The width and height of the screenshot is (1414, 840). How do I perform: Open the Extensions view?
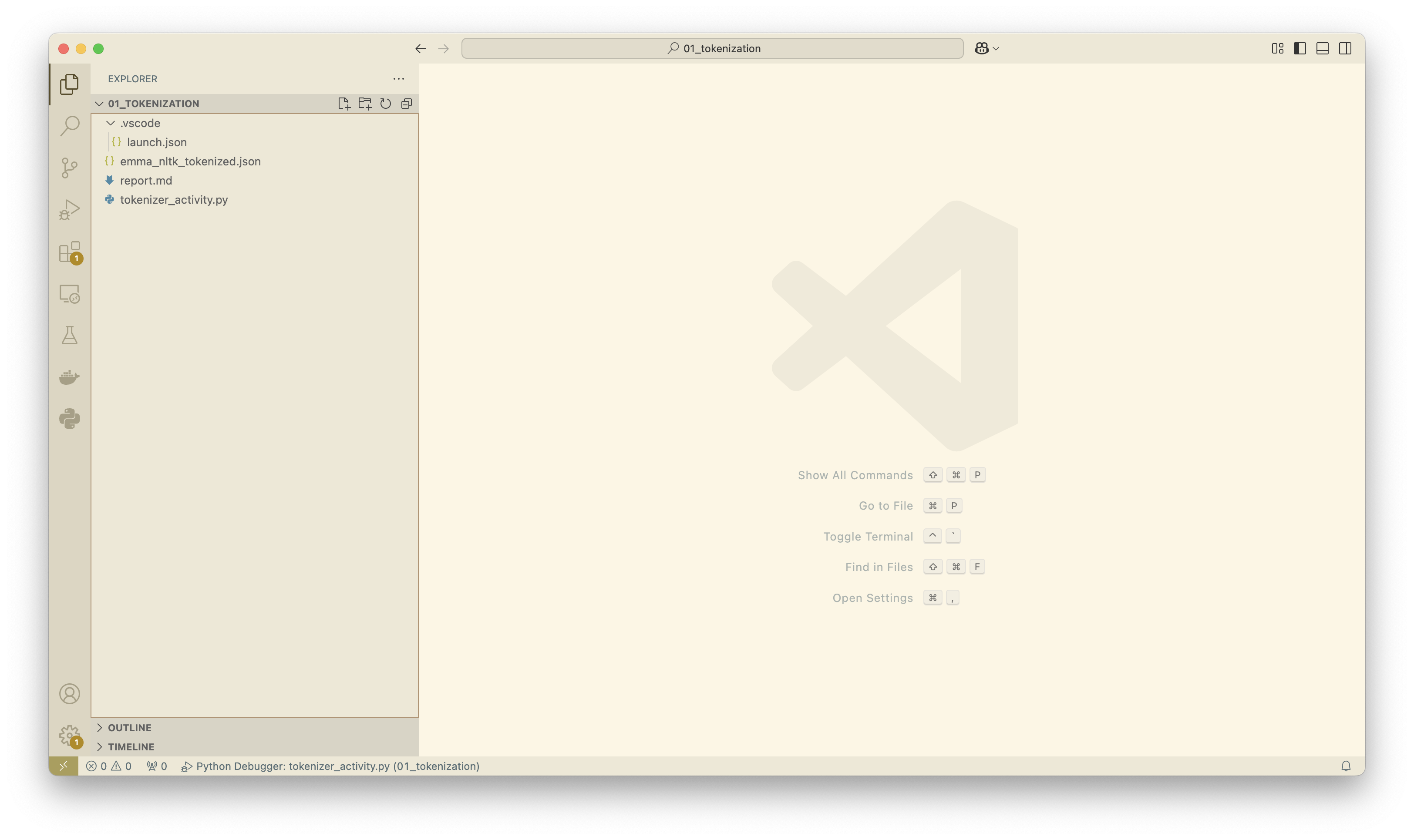tap(70, 252)
